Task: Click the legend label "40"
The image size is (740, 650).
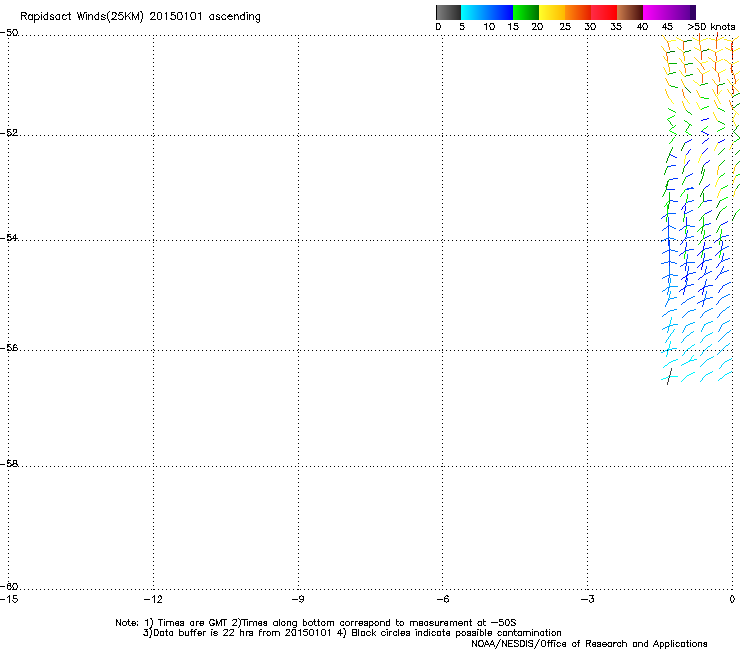Action: (642, 27)
